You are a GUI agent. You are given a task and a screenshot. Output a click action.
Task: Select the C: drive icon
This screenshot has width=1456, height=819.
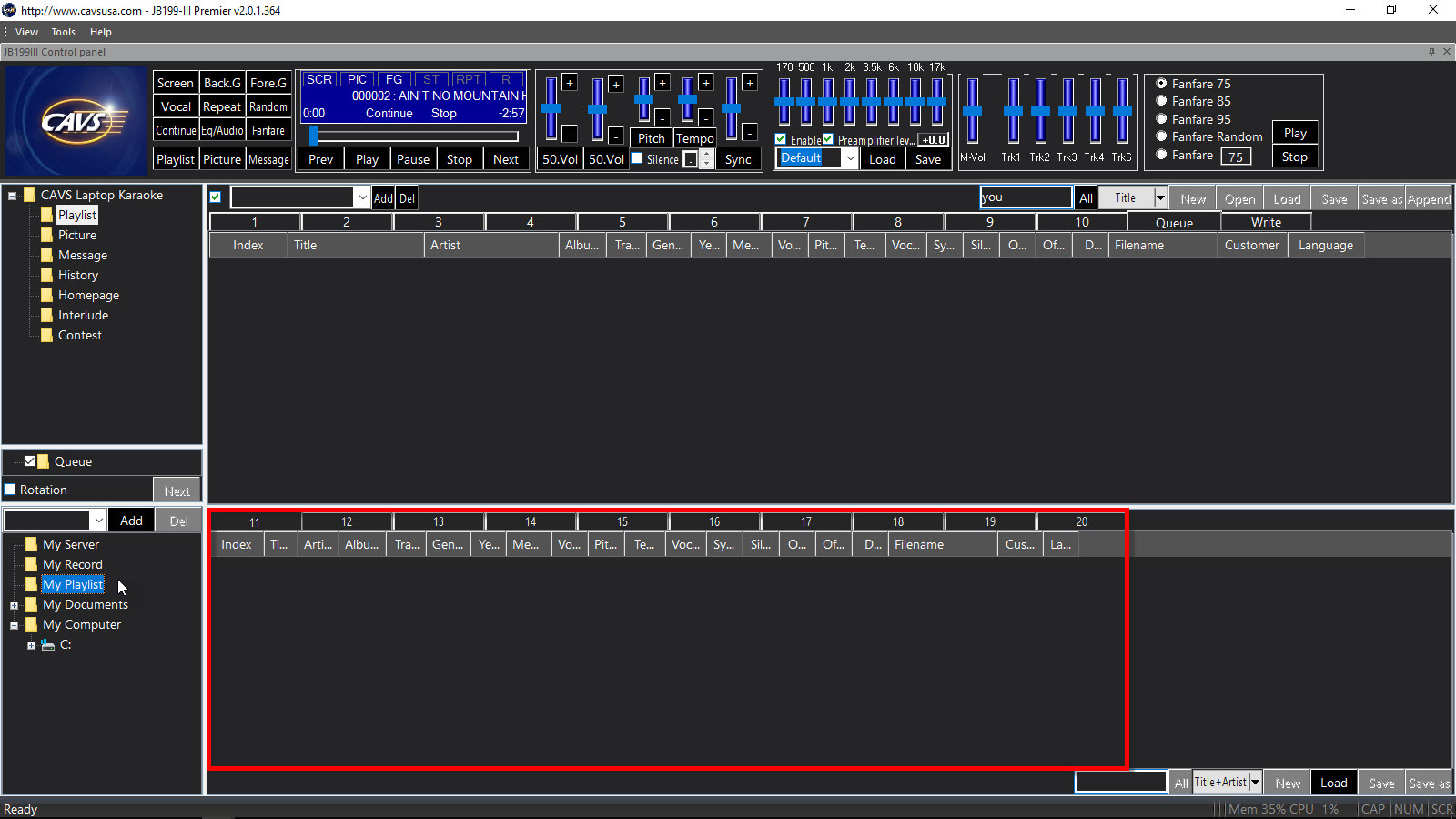(x=48, y=644)
